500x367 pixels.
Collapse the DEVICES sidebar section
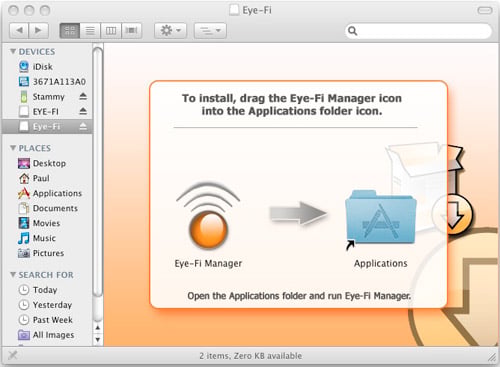pos(13,51)
